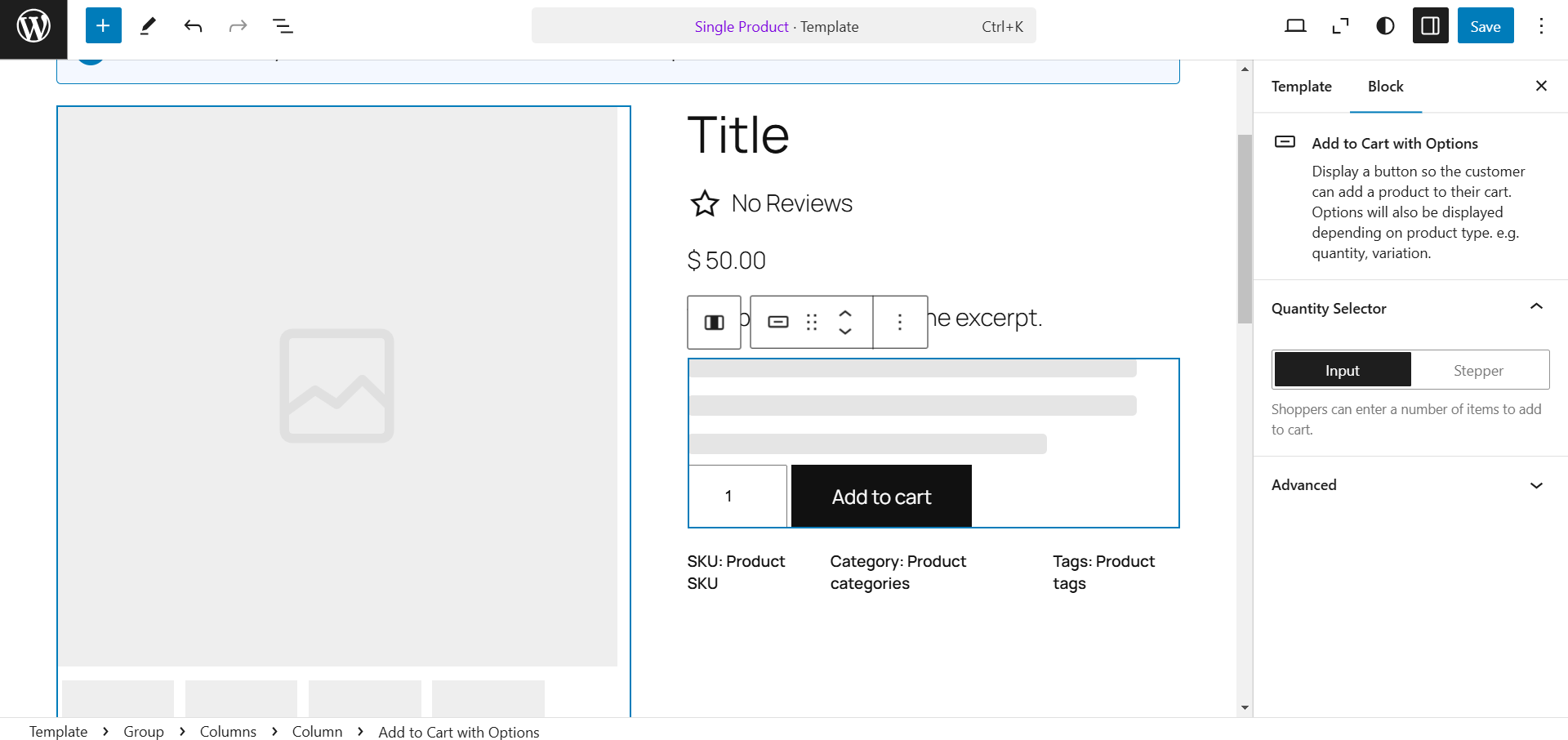Redo the last undone change

[237, 25]
